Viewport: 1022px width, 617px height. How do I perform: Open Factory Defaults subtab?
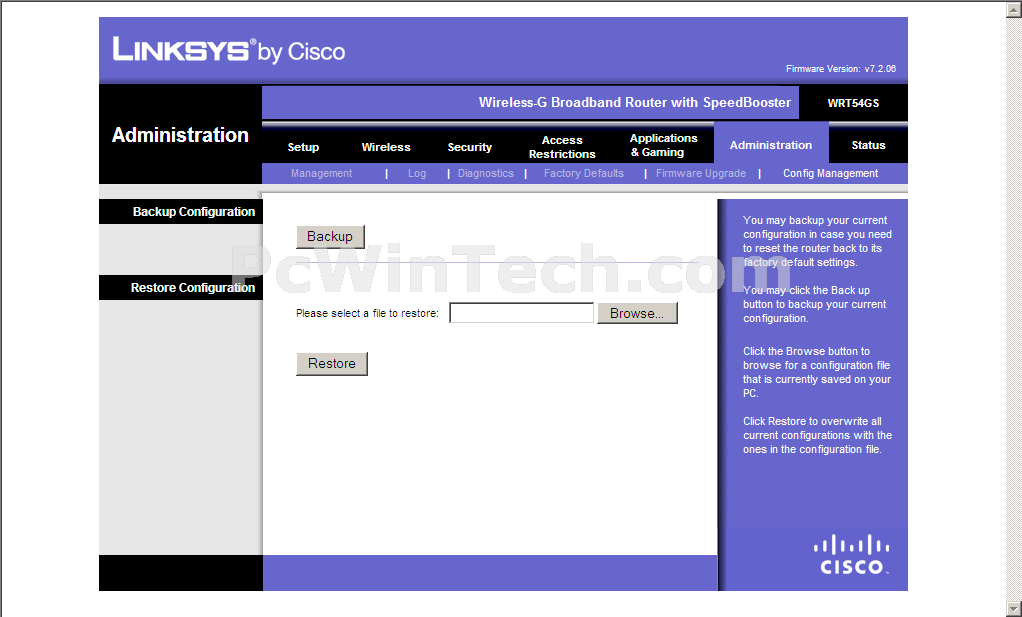coord(584,173)
